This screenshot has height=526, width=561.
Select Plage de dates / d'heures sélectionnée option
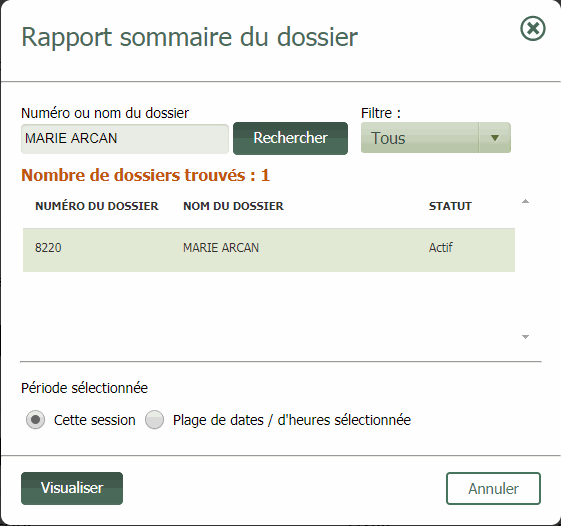pyautogui.click(x=155, y=420)
